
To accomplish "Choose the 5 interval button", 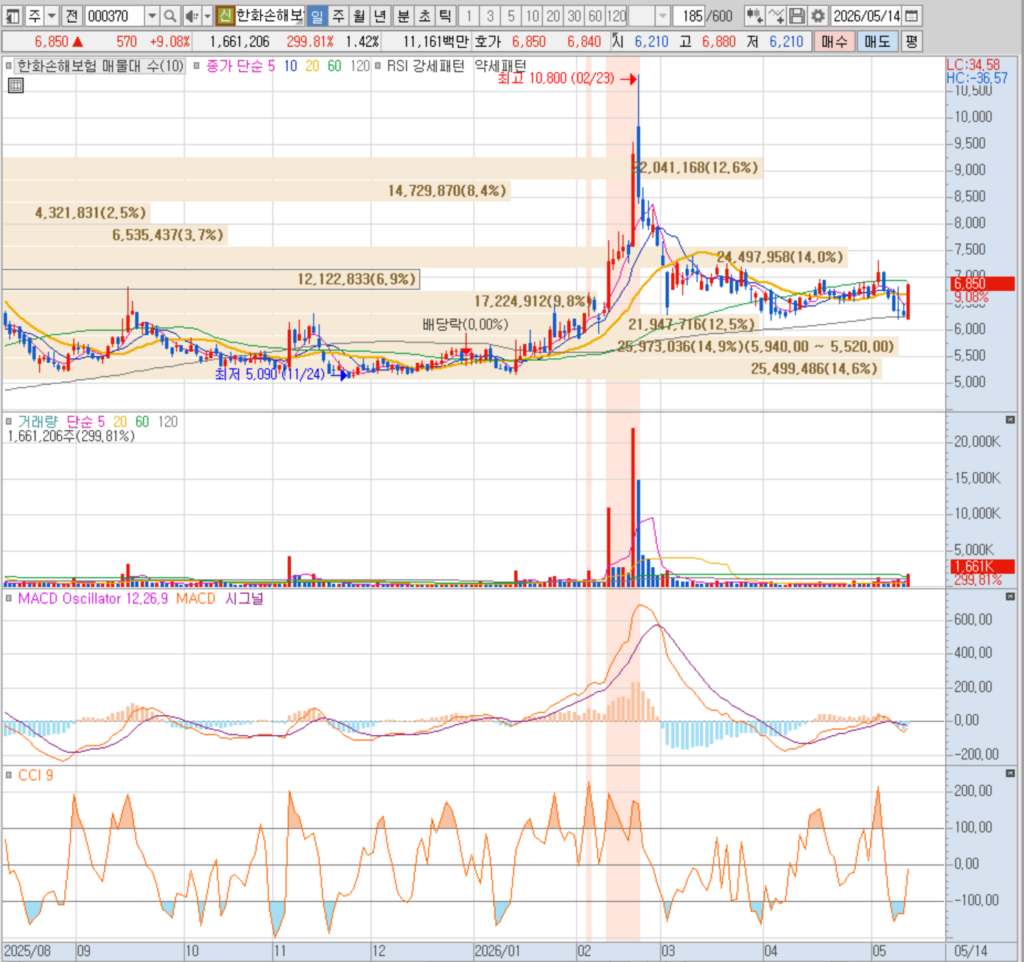I will click(x=511, y=16).
